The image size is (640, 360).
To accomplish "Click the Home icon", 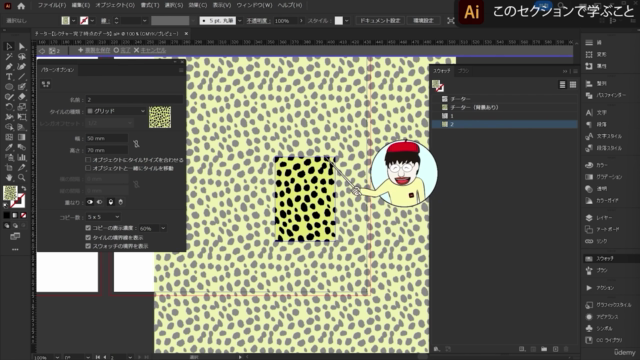I will click(x=21, y=6).
